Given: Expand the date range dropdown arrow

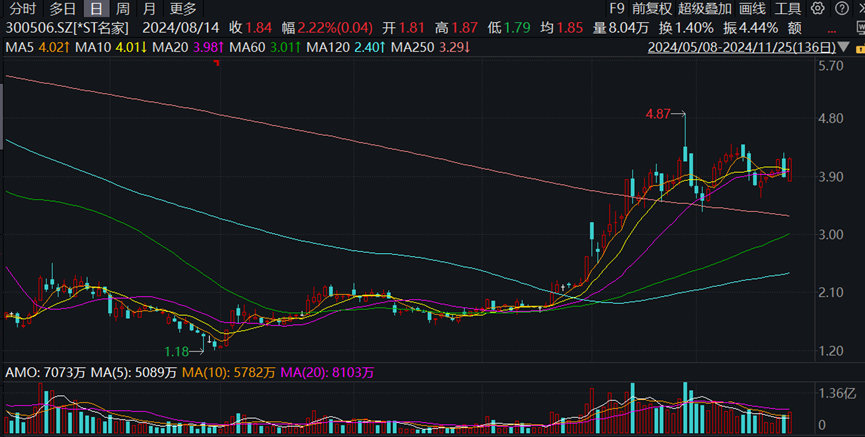Looking at the screenshot, I should click(x=842, y=47).
